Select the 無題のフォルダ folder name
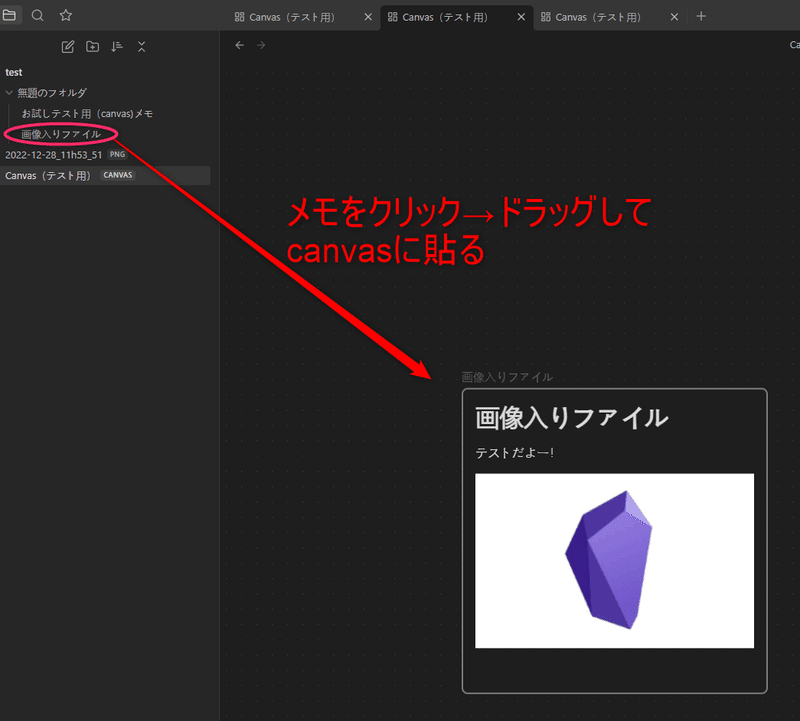800x721 pixels. (x=52, y=93)
